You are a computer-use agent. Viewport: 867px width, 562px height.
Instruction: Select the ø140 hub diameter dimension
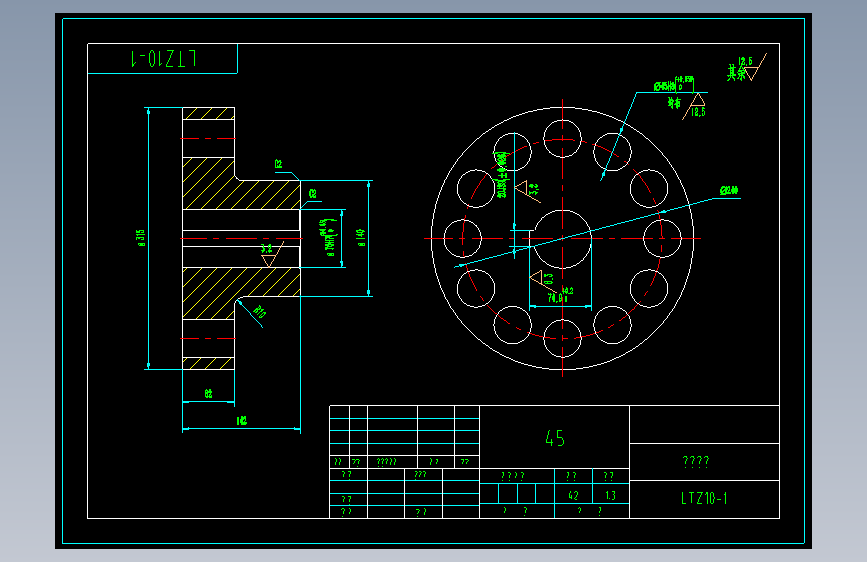361,238
